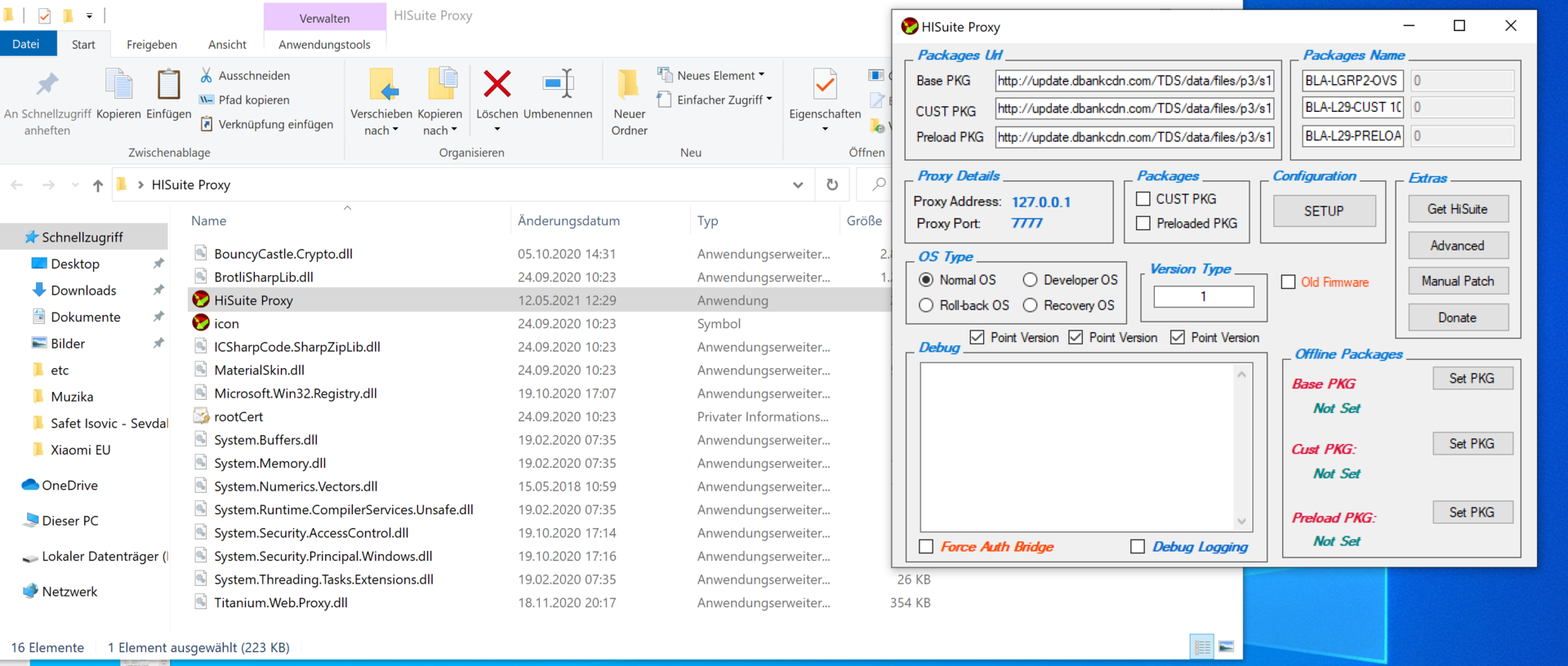
Task: Switch to the Start ribbon tab
Action: tap(83, 44)
